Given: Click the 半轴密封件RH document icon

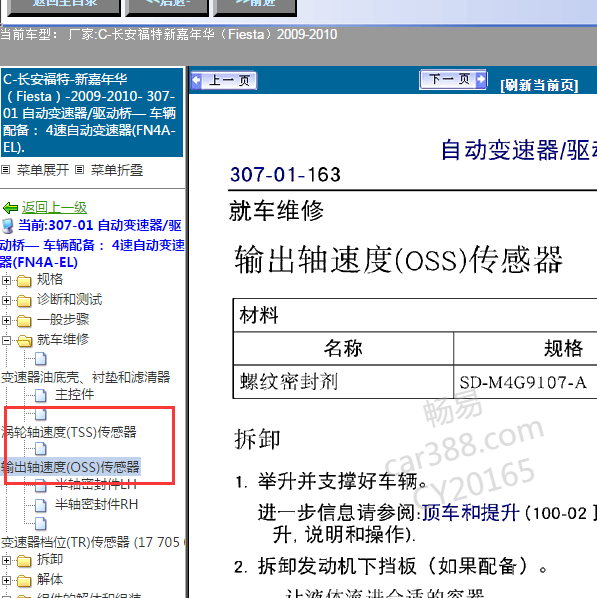Looking at the screenshot, I should (40, 505).
